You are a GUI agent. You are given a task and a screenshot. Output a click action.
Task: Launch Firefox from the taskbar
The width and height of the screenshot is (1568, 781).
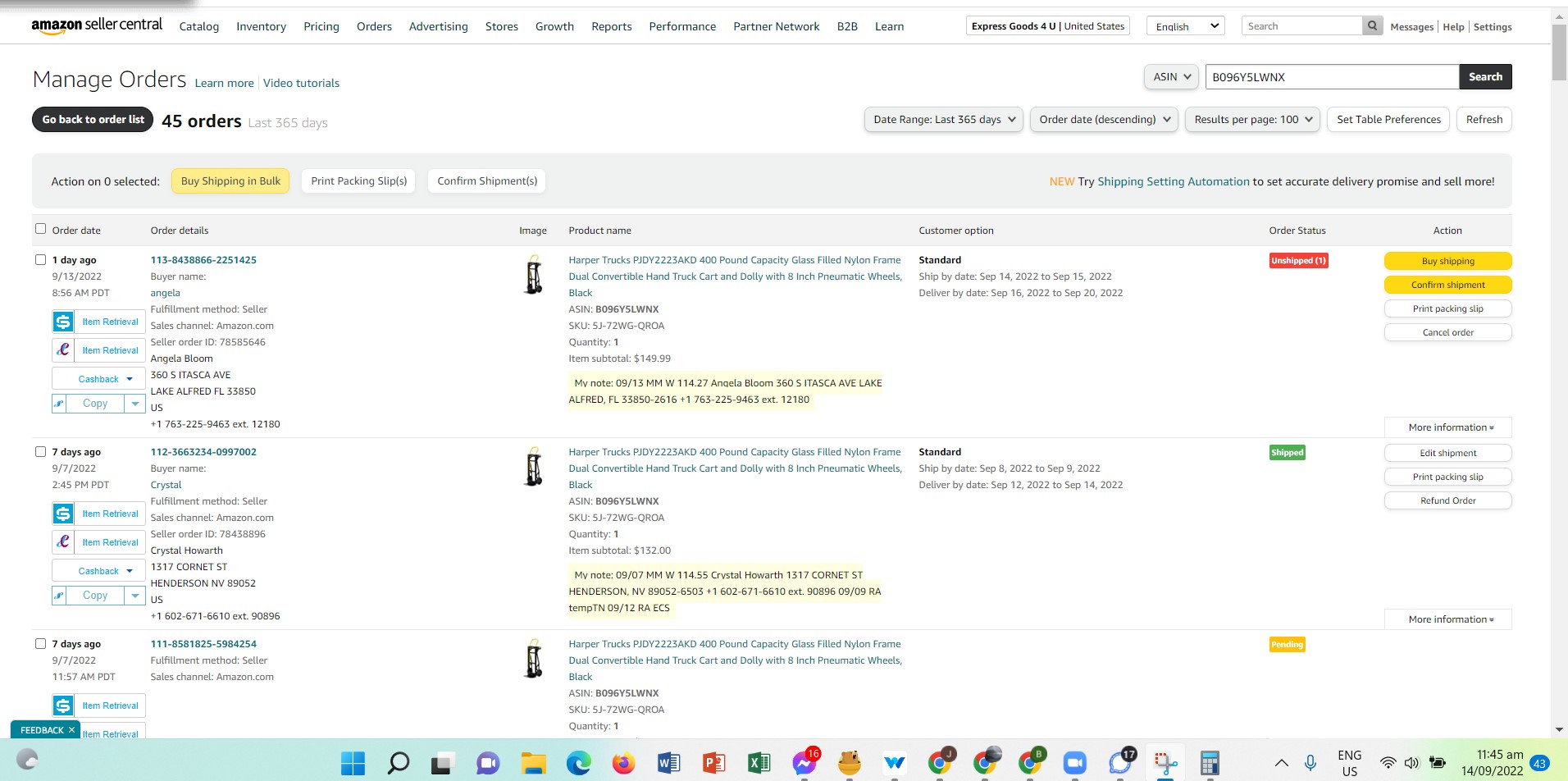[623, 764]
